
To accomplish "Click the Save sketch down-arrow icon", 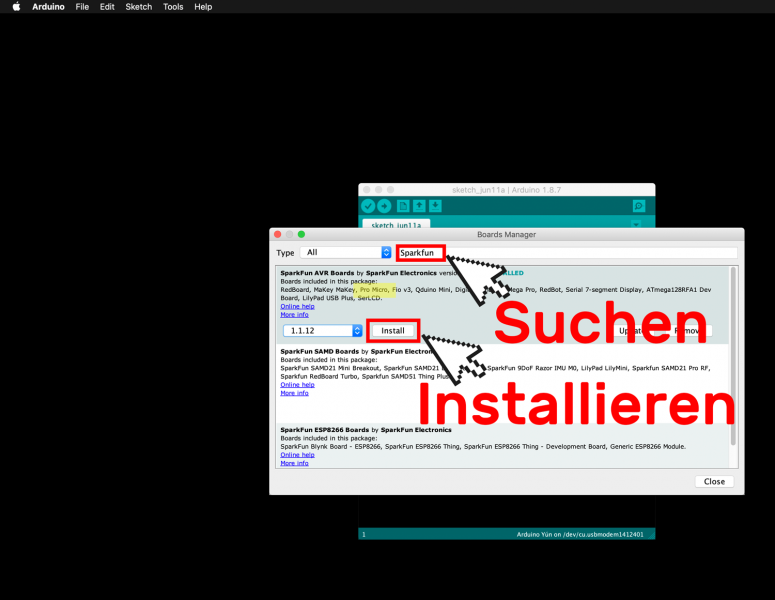I will coord(435,206).
